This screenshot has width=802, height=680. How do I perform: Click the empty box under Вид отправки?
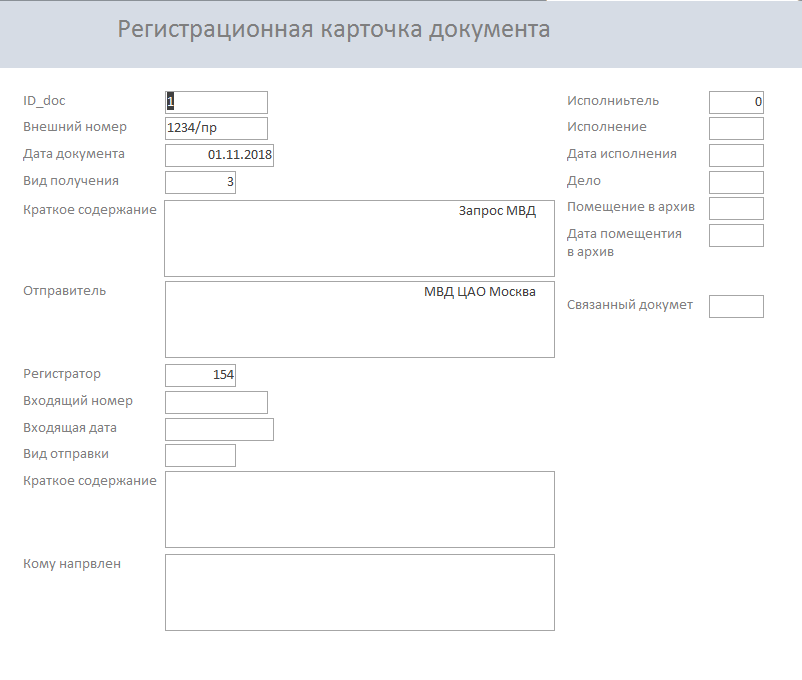tap(360, 510)
